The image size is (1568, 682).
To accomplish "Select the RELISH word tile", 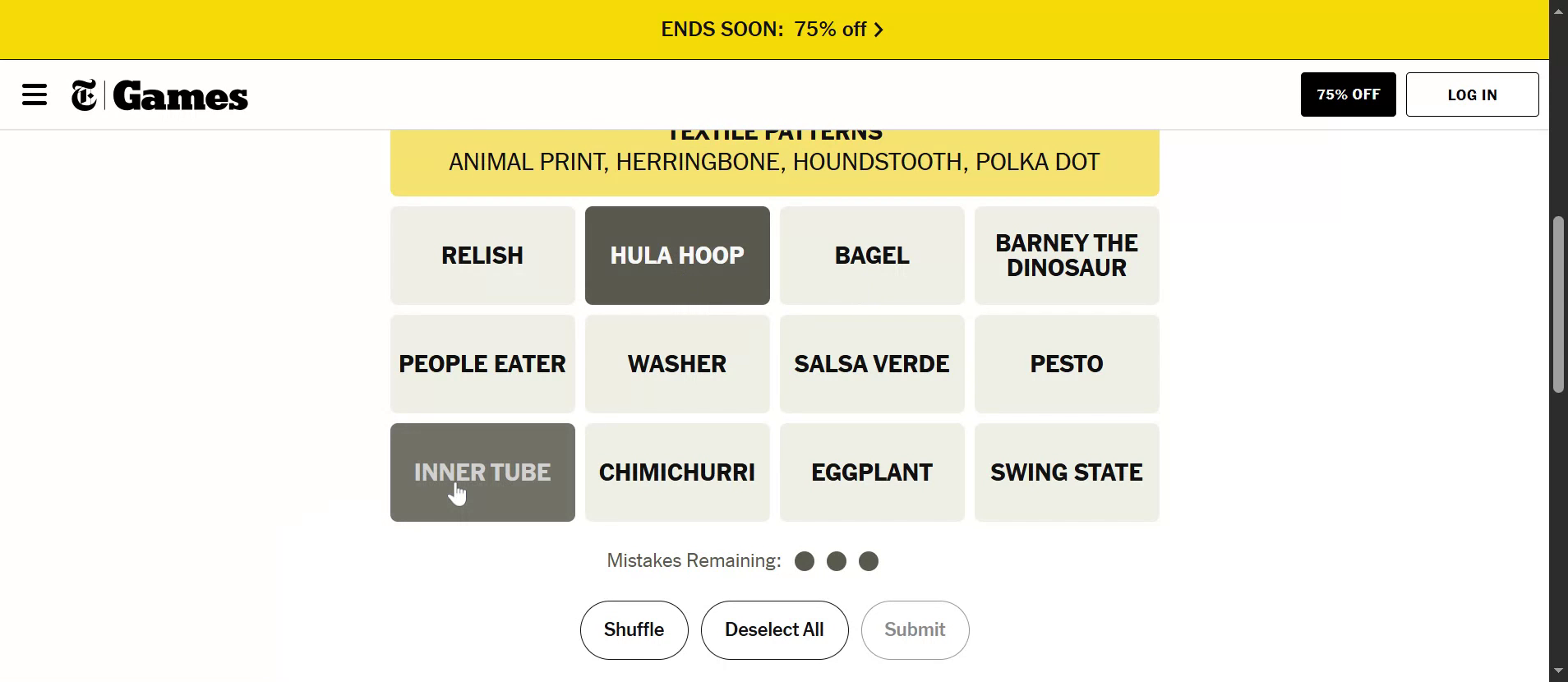I will click(x=482, y=256).
